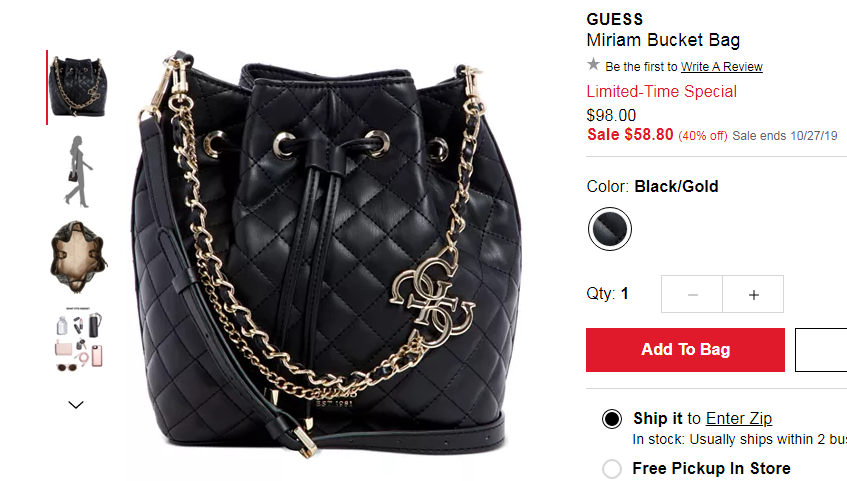
Task: Click the GUESS brand name
Action: pyautogui.click(x=615, y=19)
